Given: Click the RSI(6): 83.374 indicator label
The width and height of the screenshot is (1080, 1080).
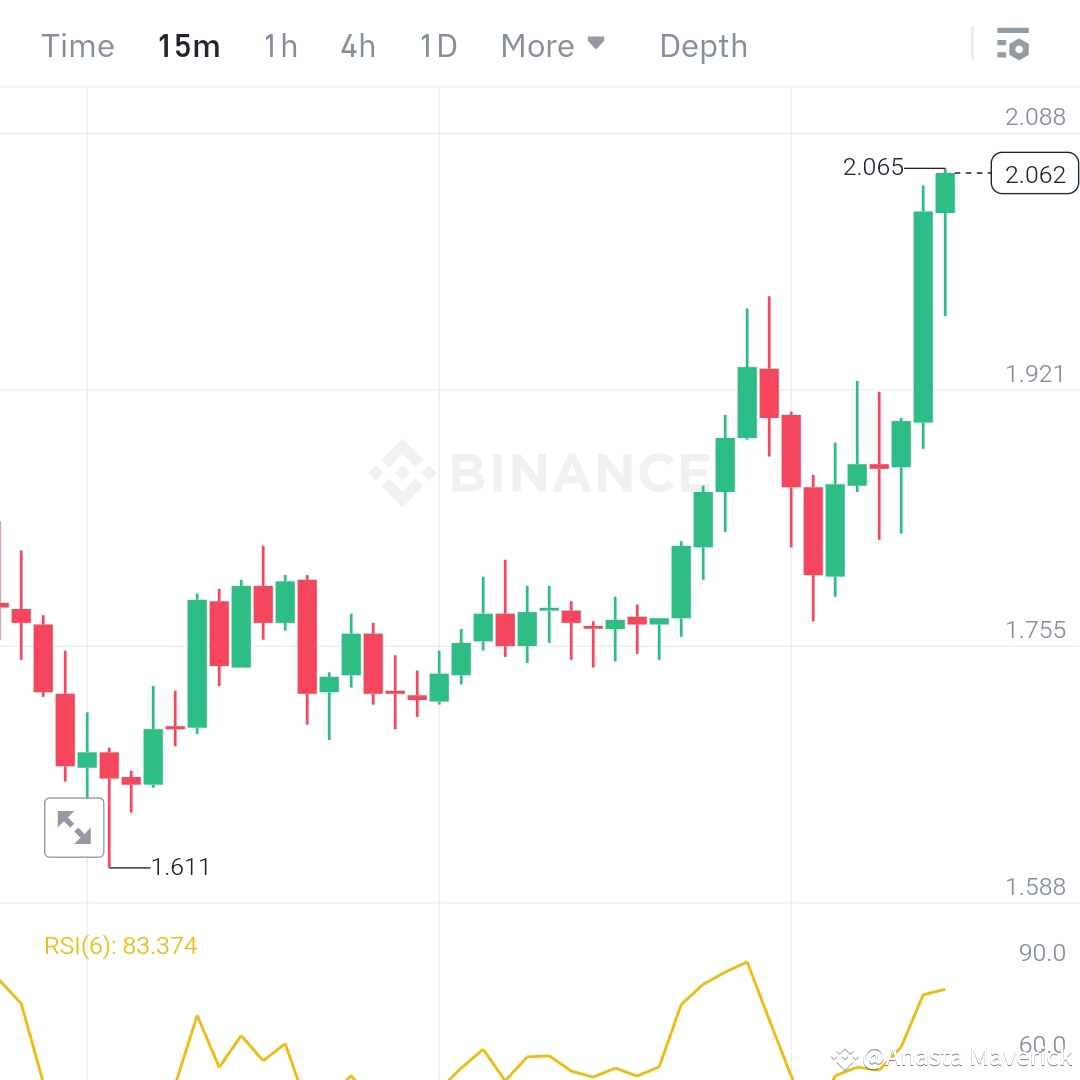Looking at the screenshot, I should click(120, 945).
